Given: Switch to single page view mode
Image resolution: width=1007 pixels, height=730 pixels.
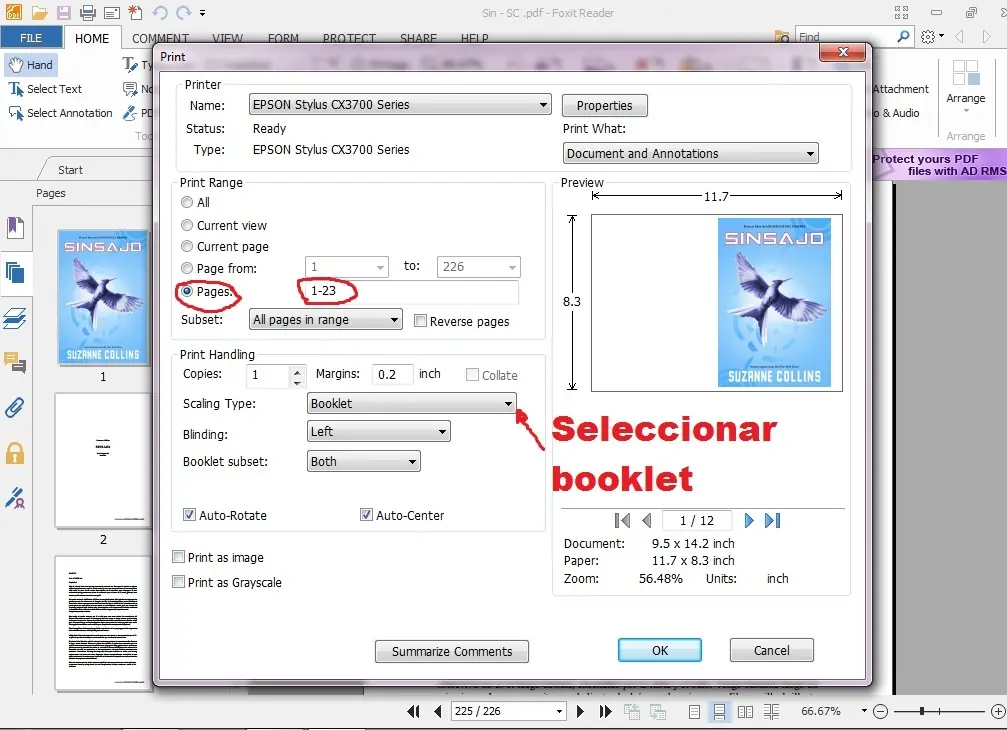Looking at the screenshot, I should pyautogui.click(x=694, y=711).
